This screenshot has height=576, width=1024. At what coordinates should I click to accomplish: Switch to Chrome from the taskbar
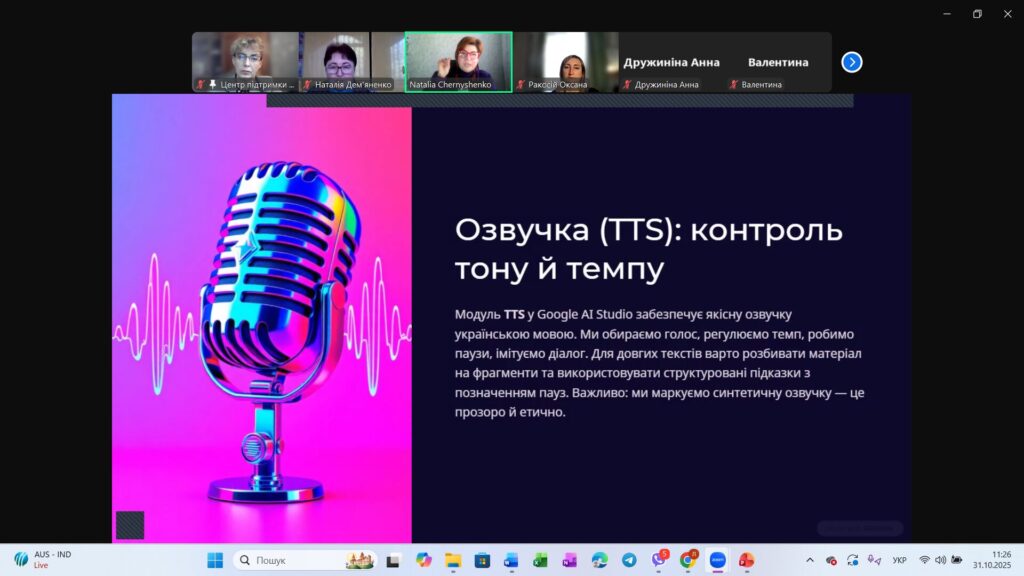pyautogui.click(x=688, y=560)
